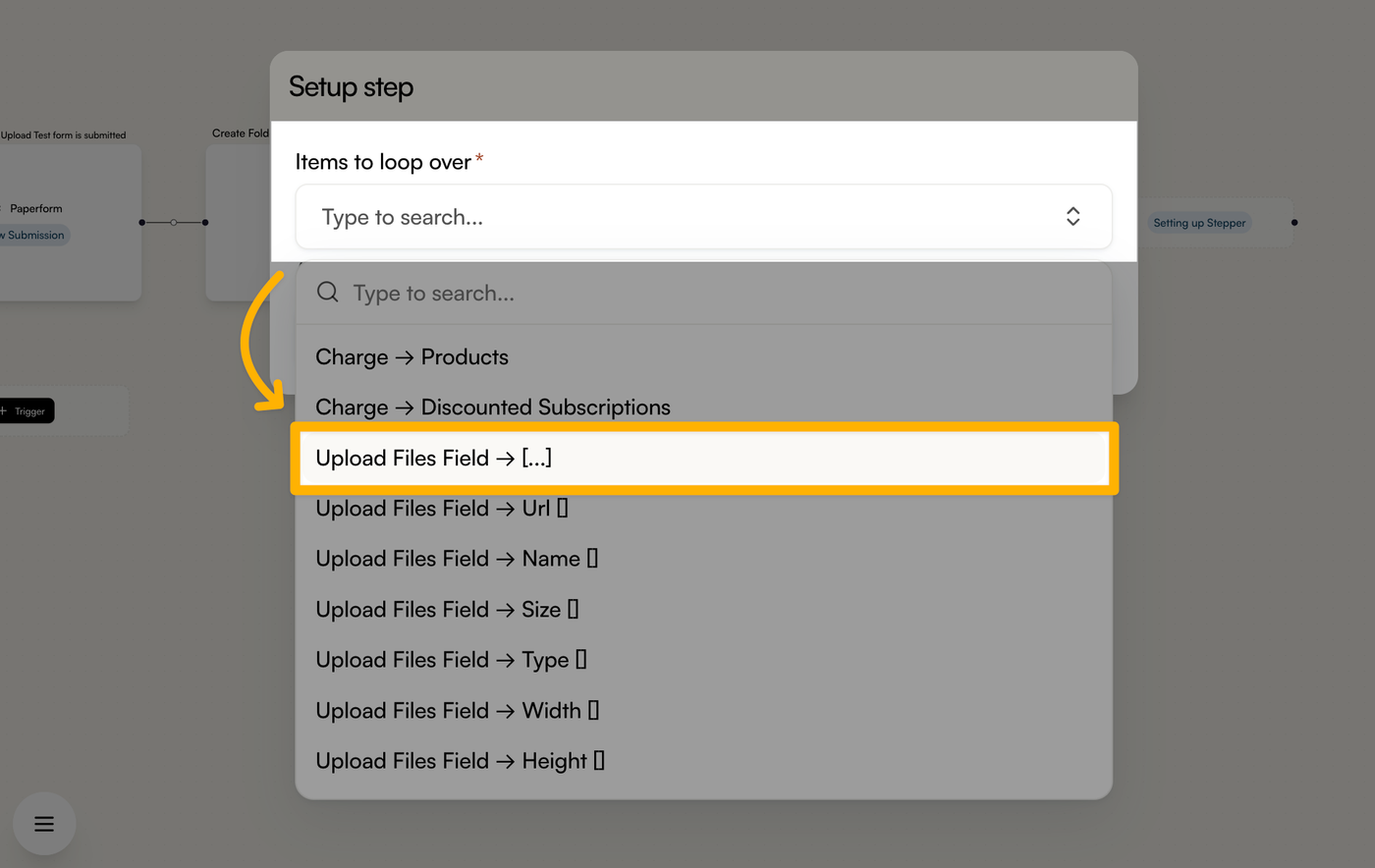Select Upload Files Field → Width option
Viewport: 1375px width, 868px height.
tap(703, 711)
